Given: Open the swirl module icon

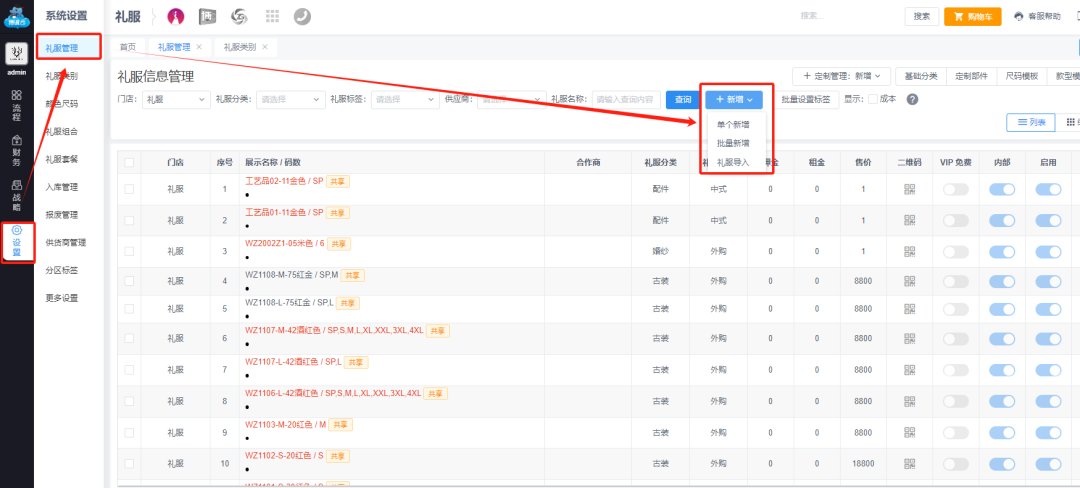Looking at the screenshot, I should point(240,17).
